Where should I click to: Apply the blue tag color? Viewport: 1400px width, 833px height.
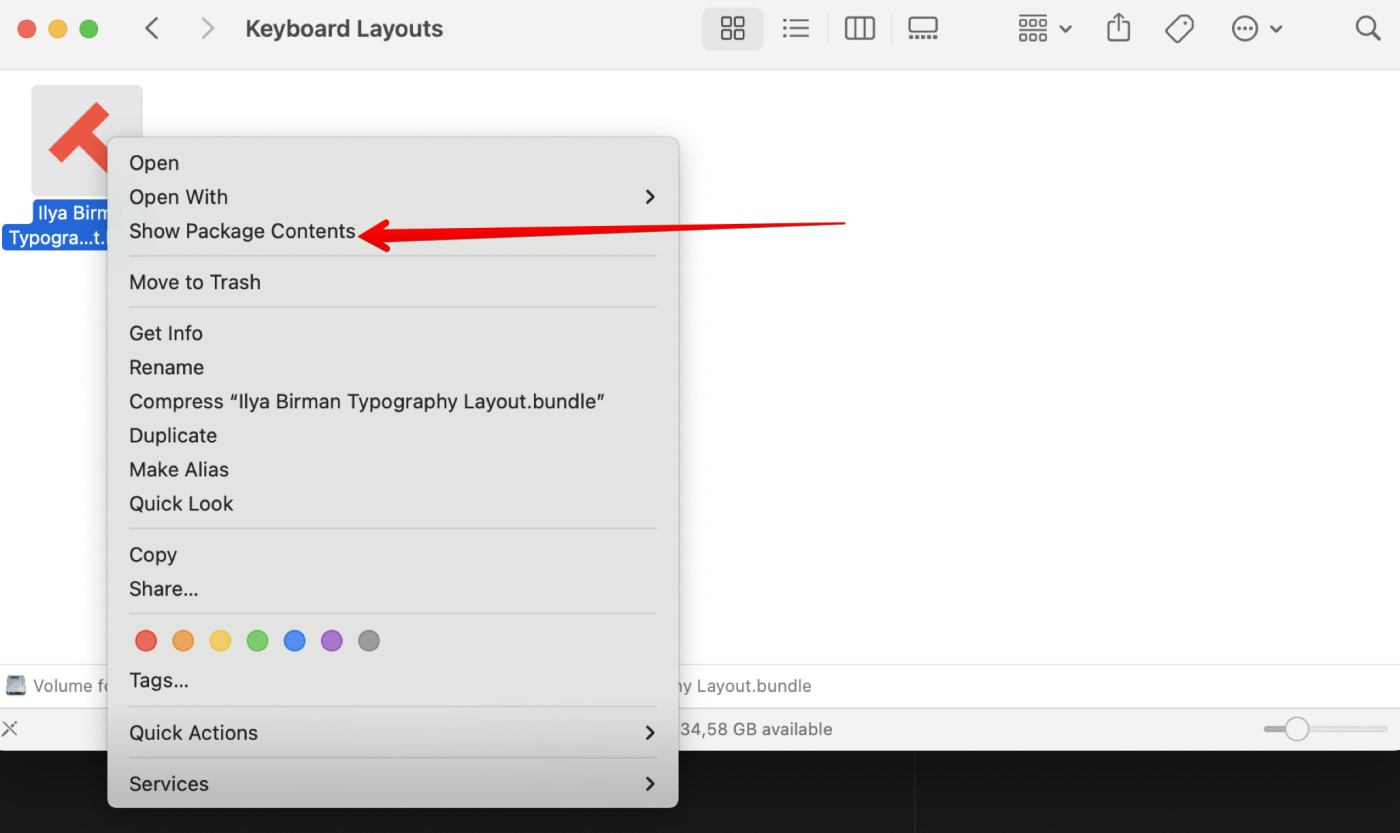pyautogui.click(x=294, y=641)
